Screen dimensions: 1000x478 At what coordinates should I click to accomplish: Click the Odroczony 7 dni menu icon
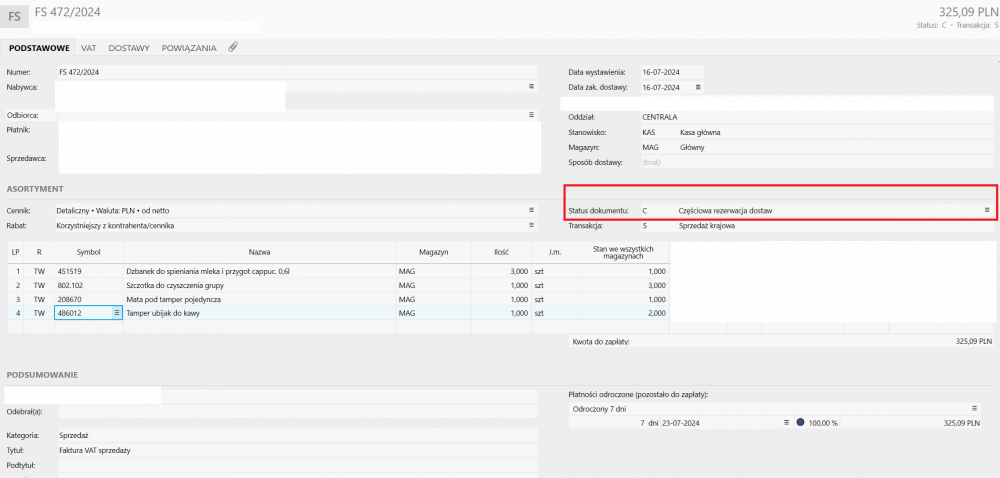(x=975, y=408)
